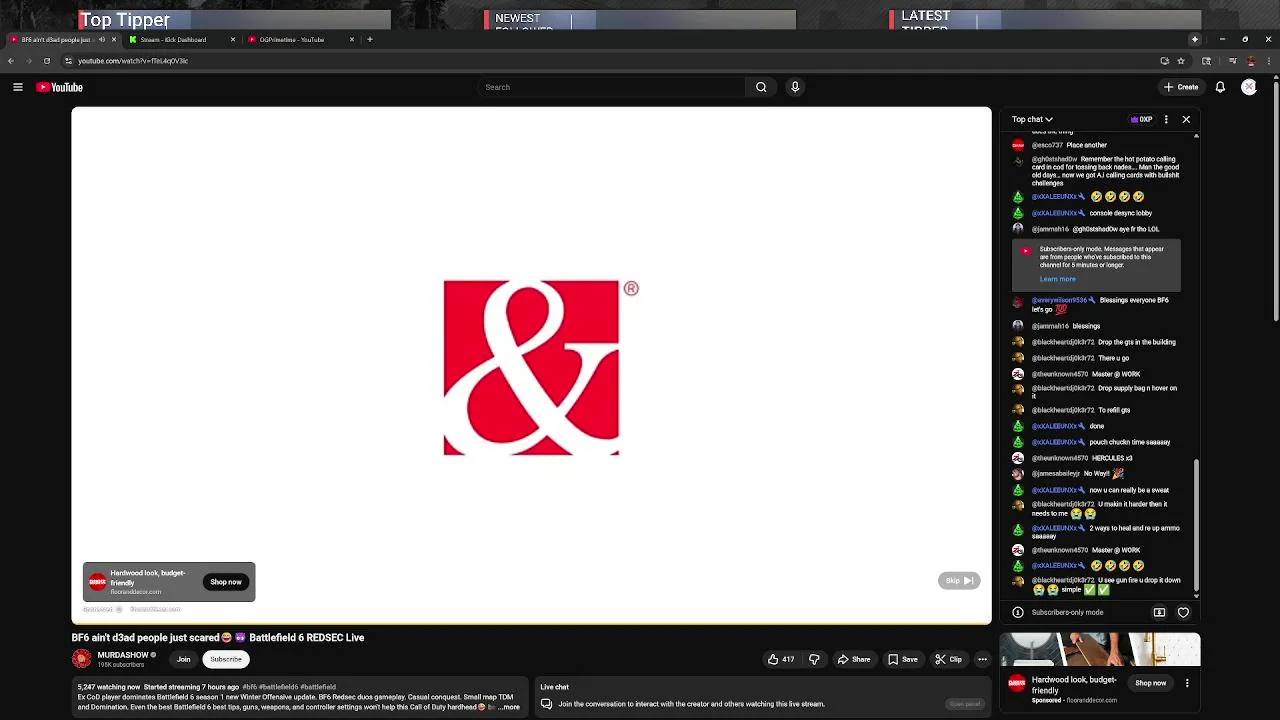Focus the YouTube search field

(x=612, y=87)
